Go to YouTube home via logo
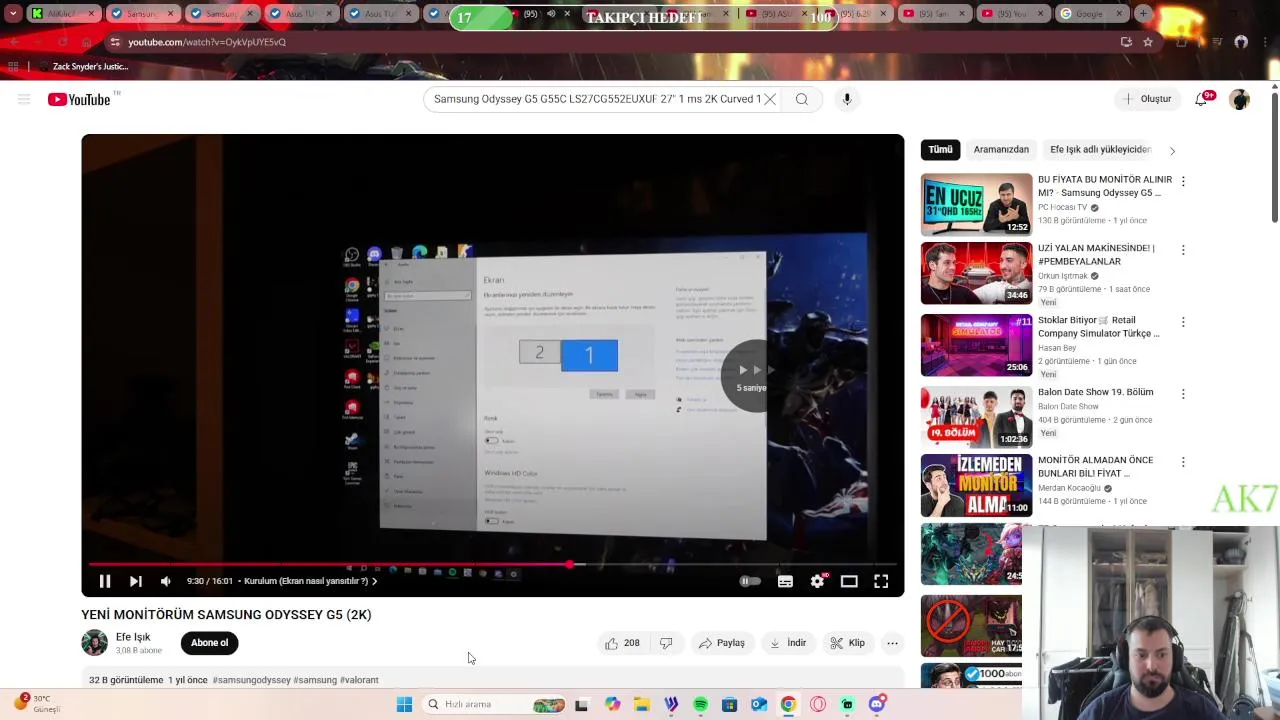Image resolution: width=1280 pixels, height=720 pixels. [x=79, y=99]
